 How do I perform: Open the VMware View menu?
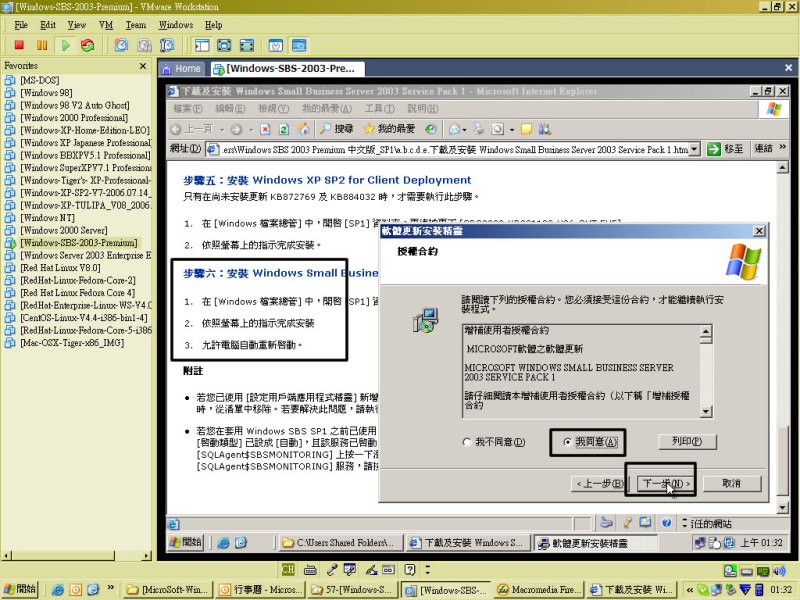point(77,25)
